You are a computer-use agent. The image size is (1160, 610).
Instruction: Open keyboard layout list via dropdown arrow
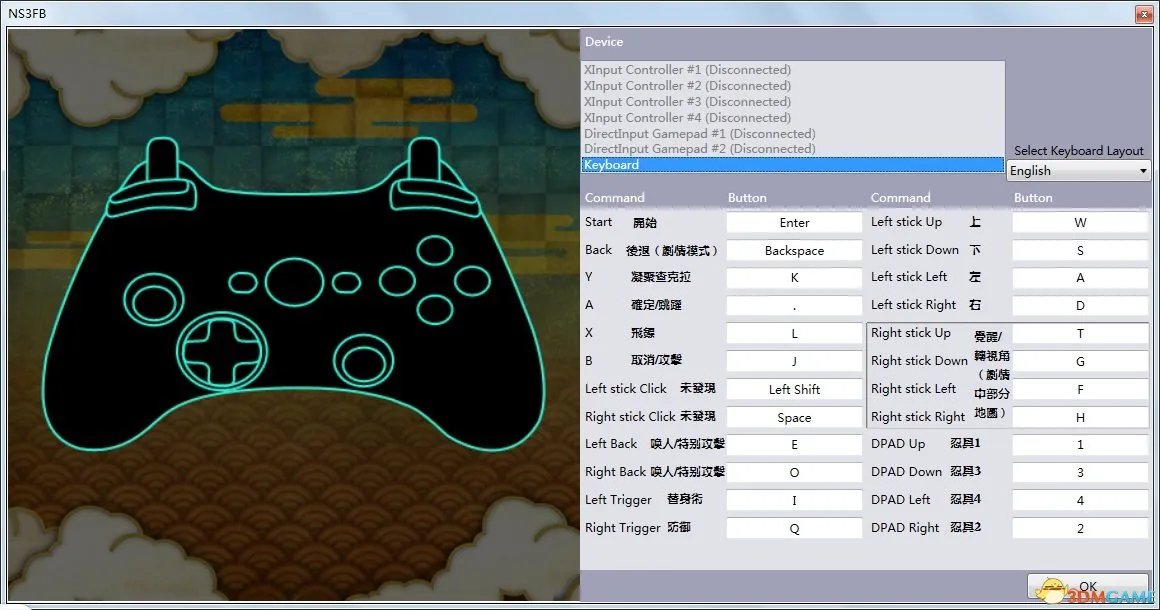point(1141,170)
